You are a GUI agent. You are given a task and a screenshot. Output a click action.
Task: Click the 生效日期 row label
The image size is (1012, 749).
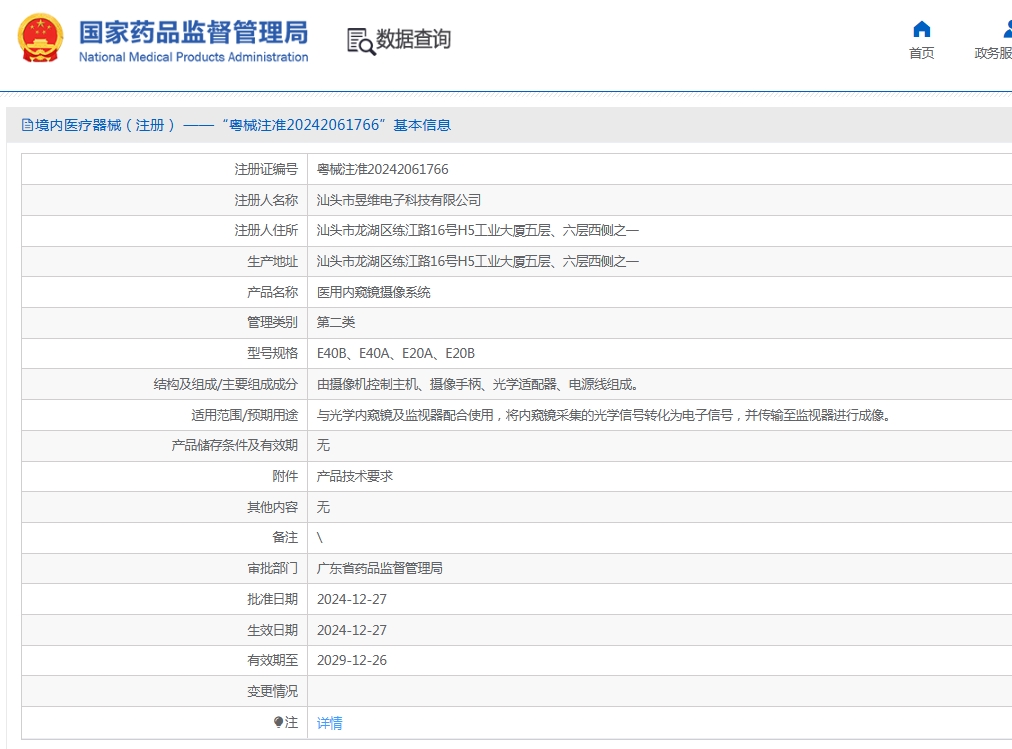tap(272, 630)
